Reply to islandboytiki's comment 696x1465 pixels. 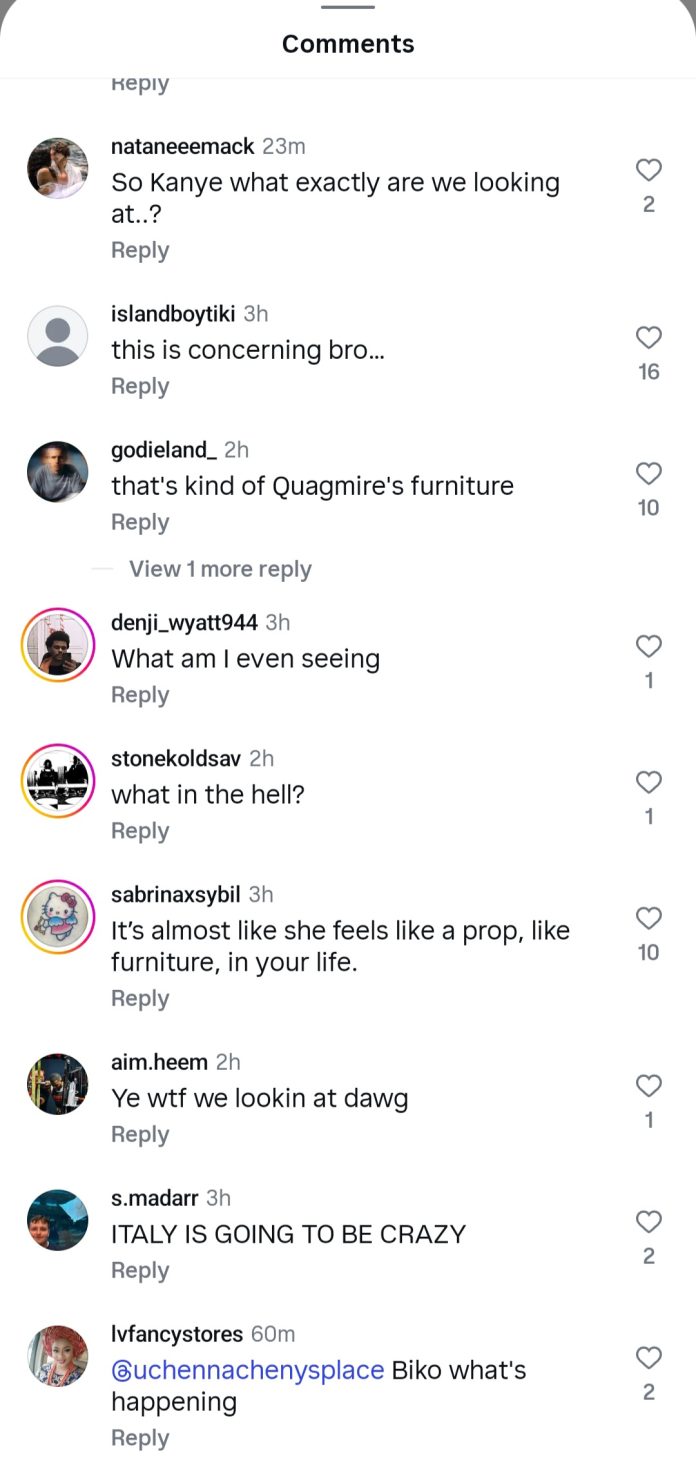[x=140, y=386]
